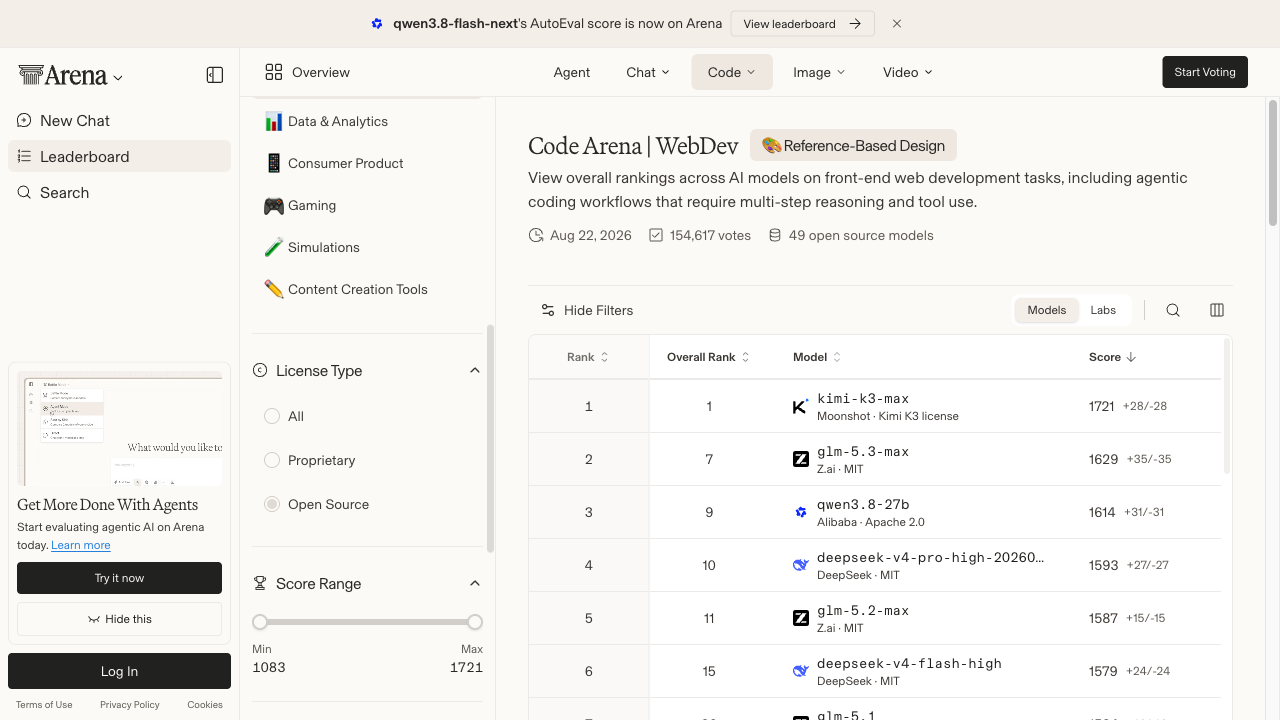Click the Arena logo

[x=62, y=75]
